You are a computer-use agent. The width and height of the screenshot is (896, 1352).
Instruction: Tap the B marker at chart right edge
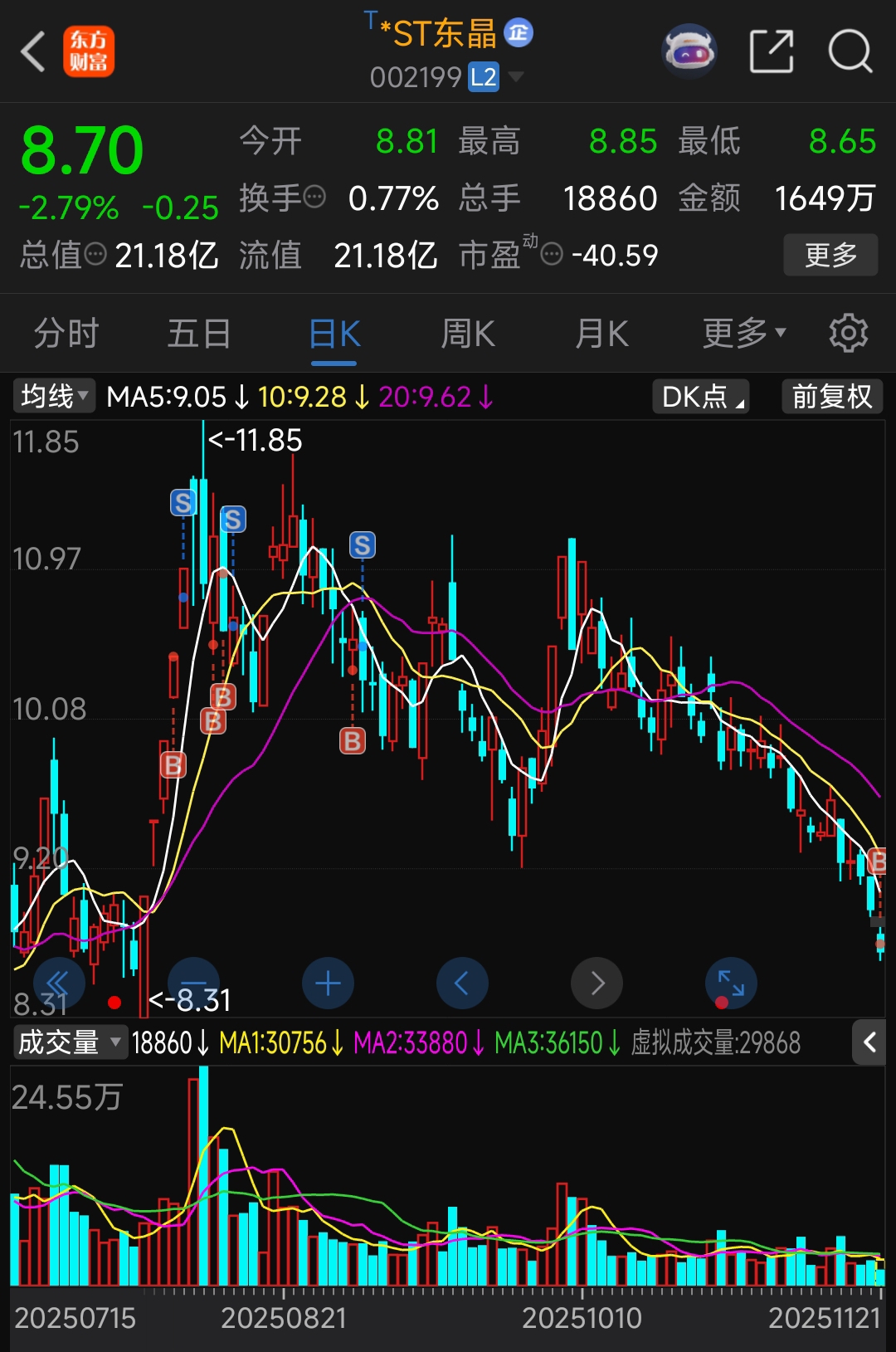pyautogui.click(x=877, y=861)
